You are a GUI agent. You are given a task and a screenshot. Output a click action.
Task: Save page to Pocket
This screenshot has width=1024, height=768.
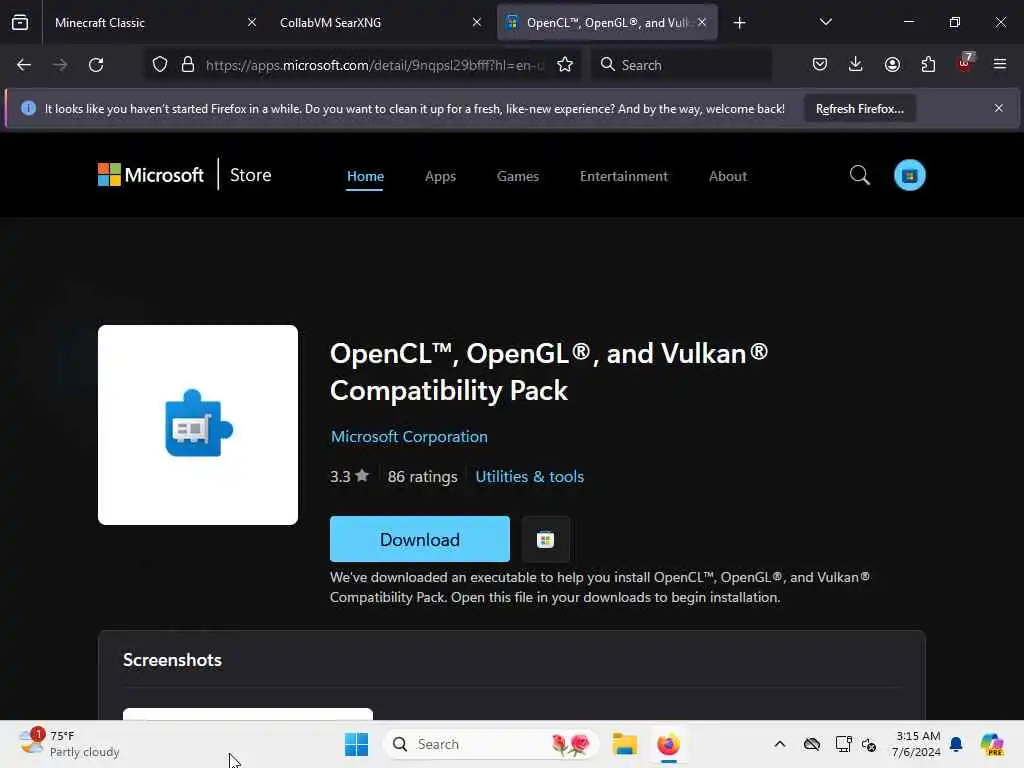click(820, 65)
